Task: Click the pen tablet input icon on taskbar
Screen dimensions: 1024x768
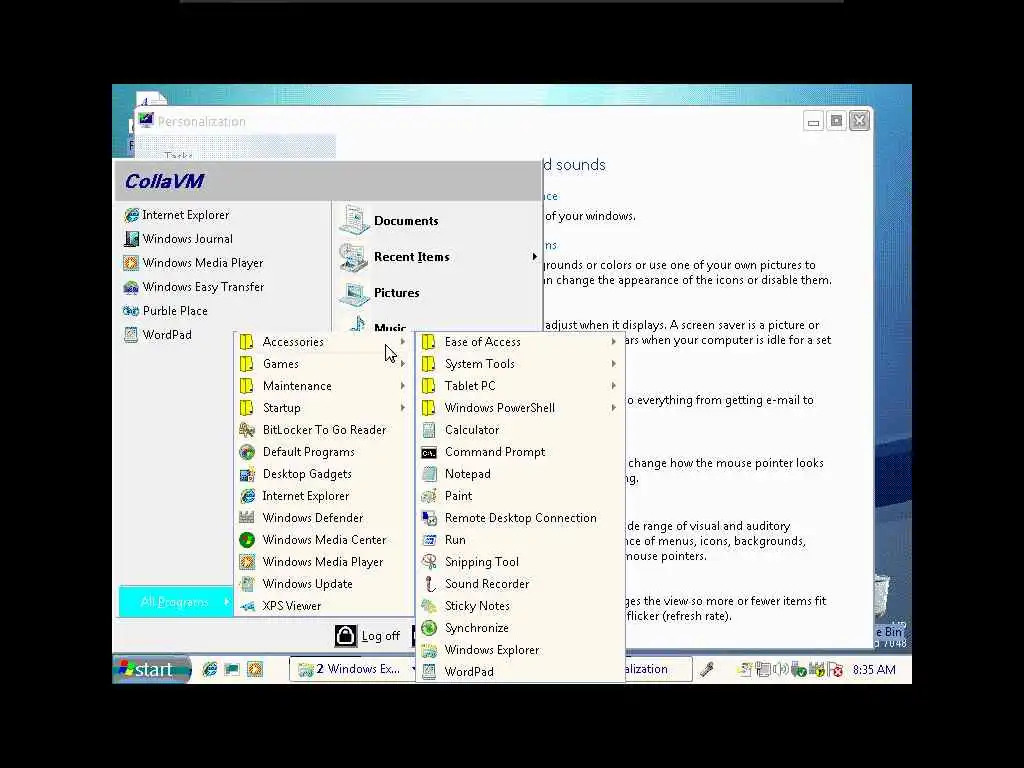Action: [707, 669]
